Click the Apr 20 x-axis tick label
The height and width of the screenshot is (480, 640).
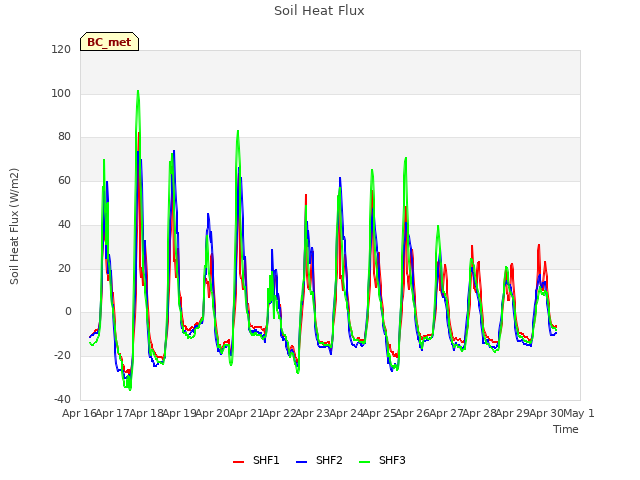tap(213, 413)
